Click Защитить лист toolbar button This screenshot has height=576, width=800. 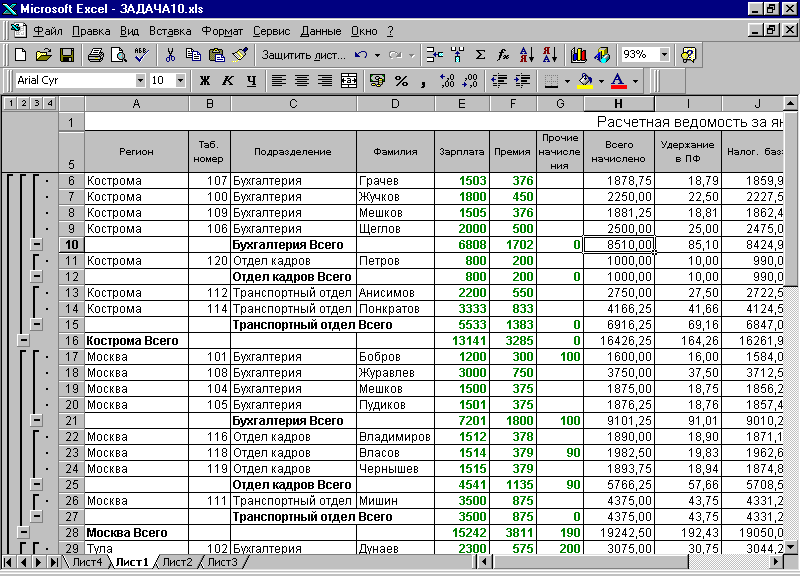tap(304, 55)
